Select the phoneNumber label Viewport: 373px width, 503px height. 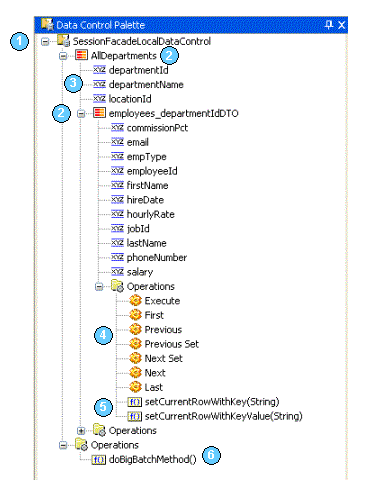coord(157,257)
